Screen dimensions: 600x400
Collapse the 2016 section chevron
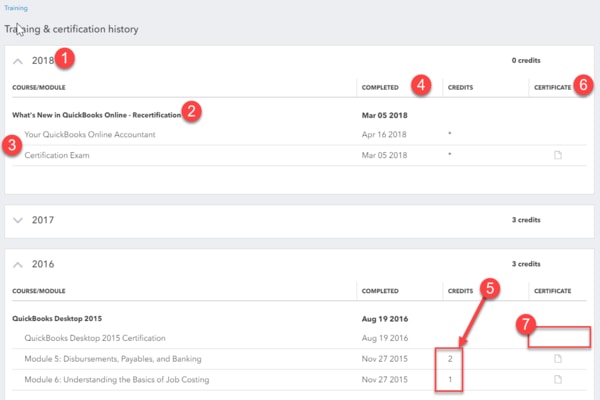(18, 264)
